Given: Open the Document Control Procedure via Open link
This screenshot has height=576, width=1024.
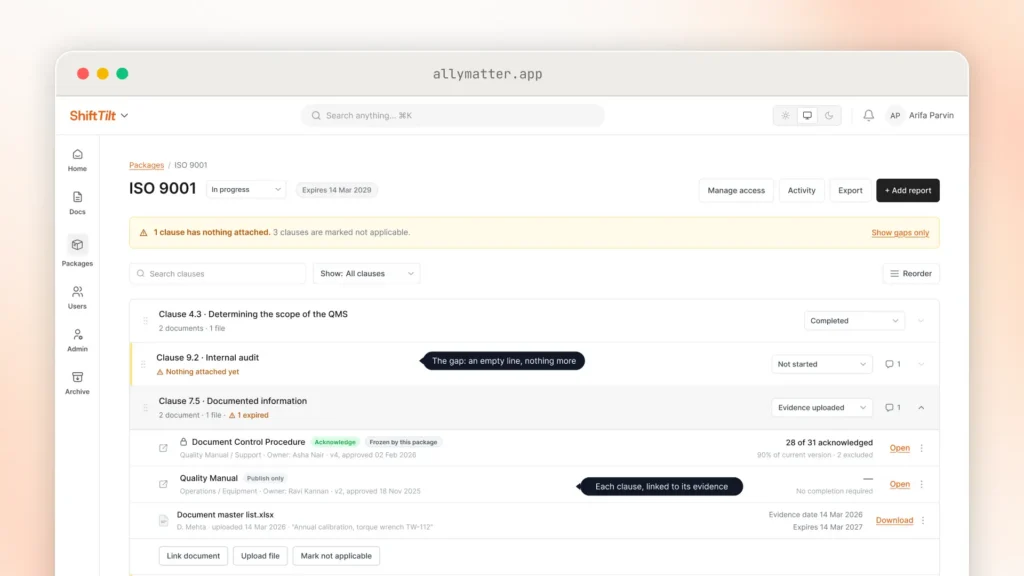Looking at the screenshot, I should point(899,448).
